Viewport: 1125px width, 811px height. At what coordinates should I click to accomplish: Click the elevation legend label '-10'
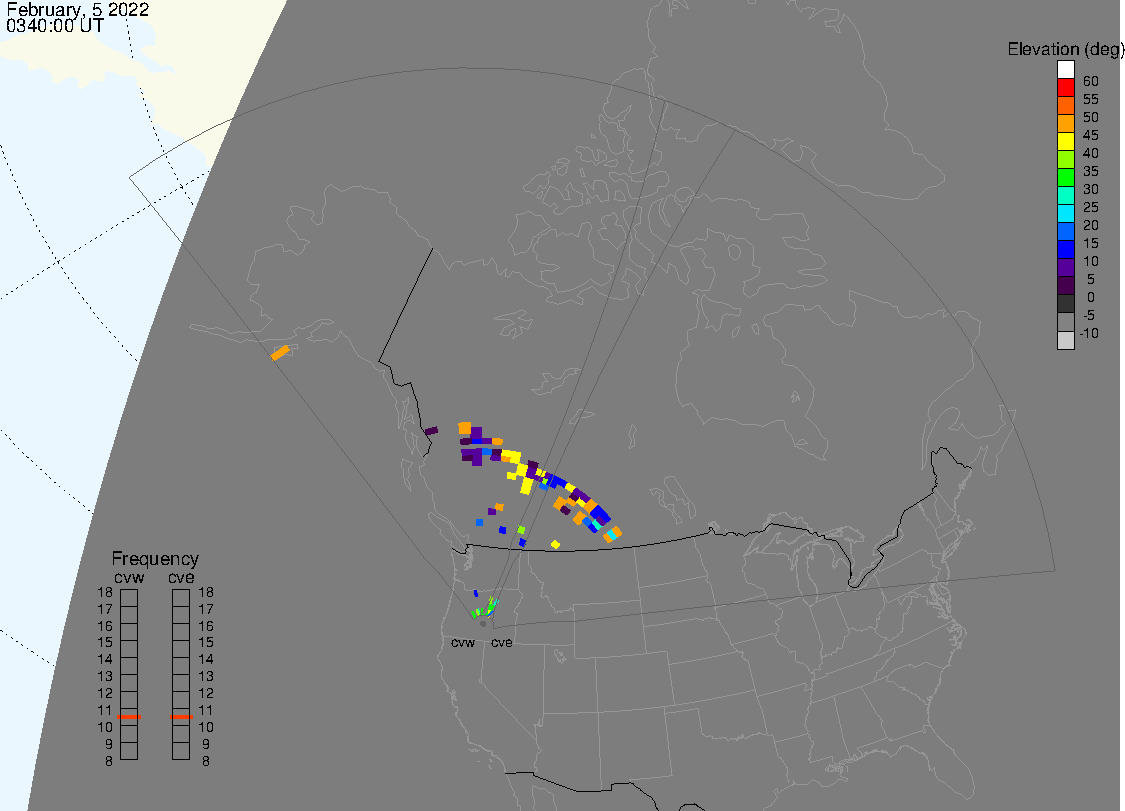coord(1088,333)
